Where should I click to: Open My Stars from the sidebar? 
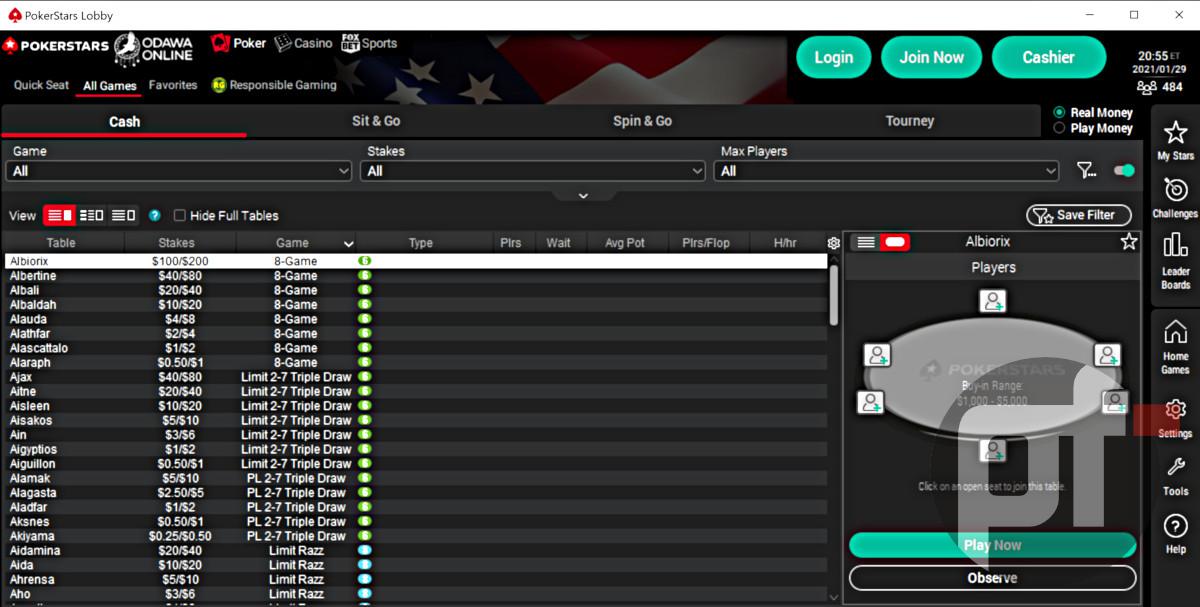[1175, 140]
